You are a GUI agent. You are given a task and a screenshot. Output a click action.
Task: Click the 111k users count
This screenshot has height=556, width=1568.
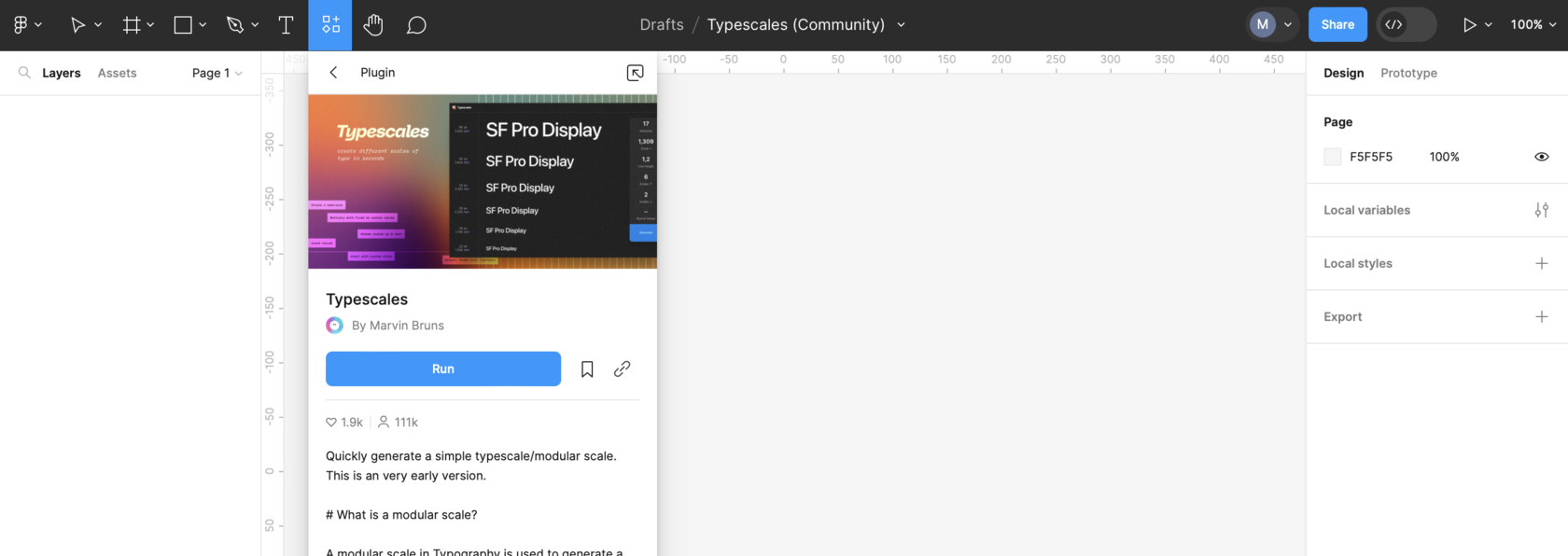pos(406,423)
